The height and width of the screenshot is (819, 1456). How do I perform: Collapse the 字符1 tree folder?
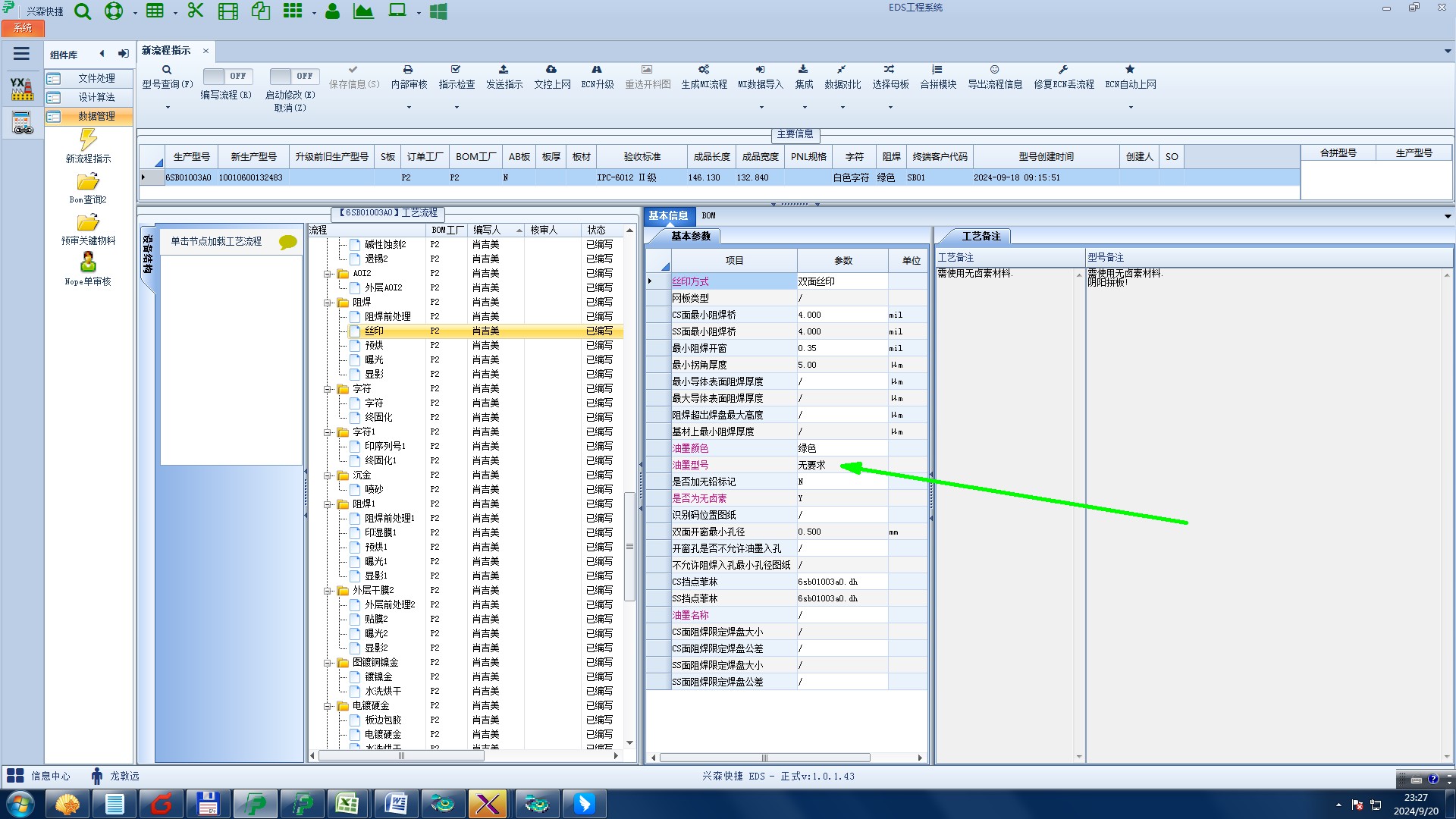tap(328, 432)
